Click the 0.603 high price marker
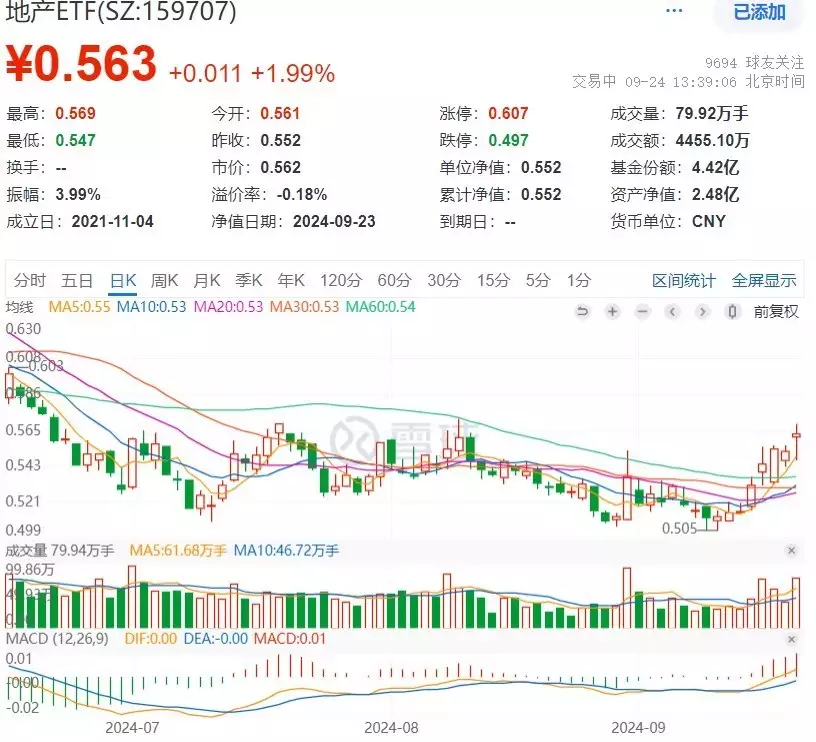Screen dimensions: 816x742 [x=46, y=366]
